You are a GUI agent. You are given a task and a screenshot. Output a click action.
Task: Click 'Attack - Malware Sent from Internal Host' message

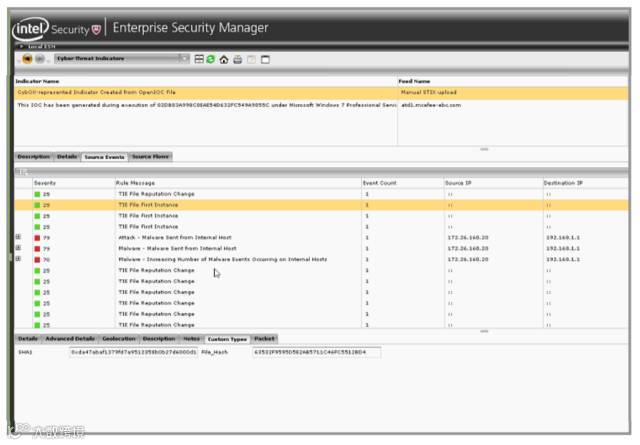pos(175,238)
